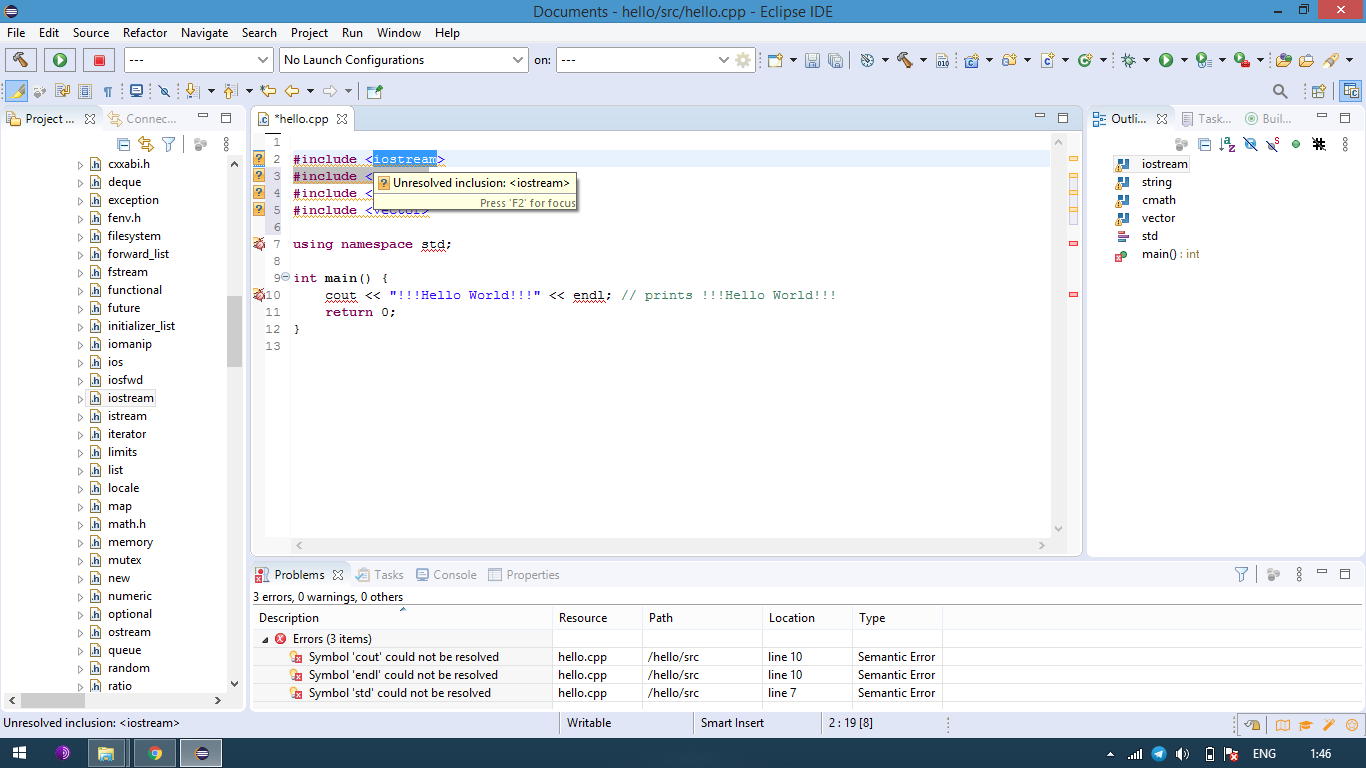Click the Description column header
The image size is (1366, 768).
pyautogui.click(x=402, y=618)
